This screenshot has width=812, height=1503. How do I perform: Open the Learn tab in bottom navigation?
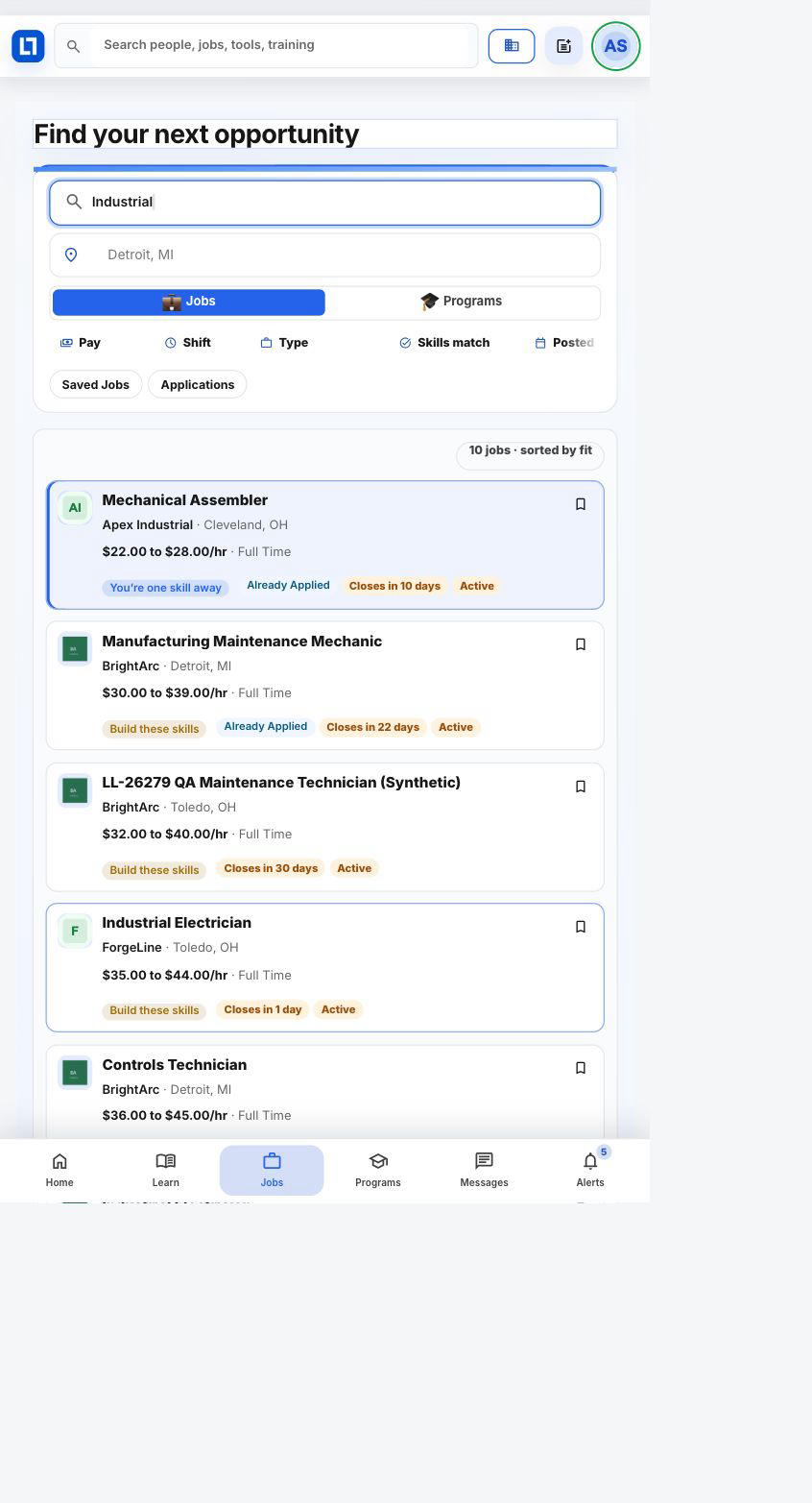[165, 1170]
